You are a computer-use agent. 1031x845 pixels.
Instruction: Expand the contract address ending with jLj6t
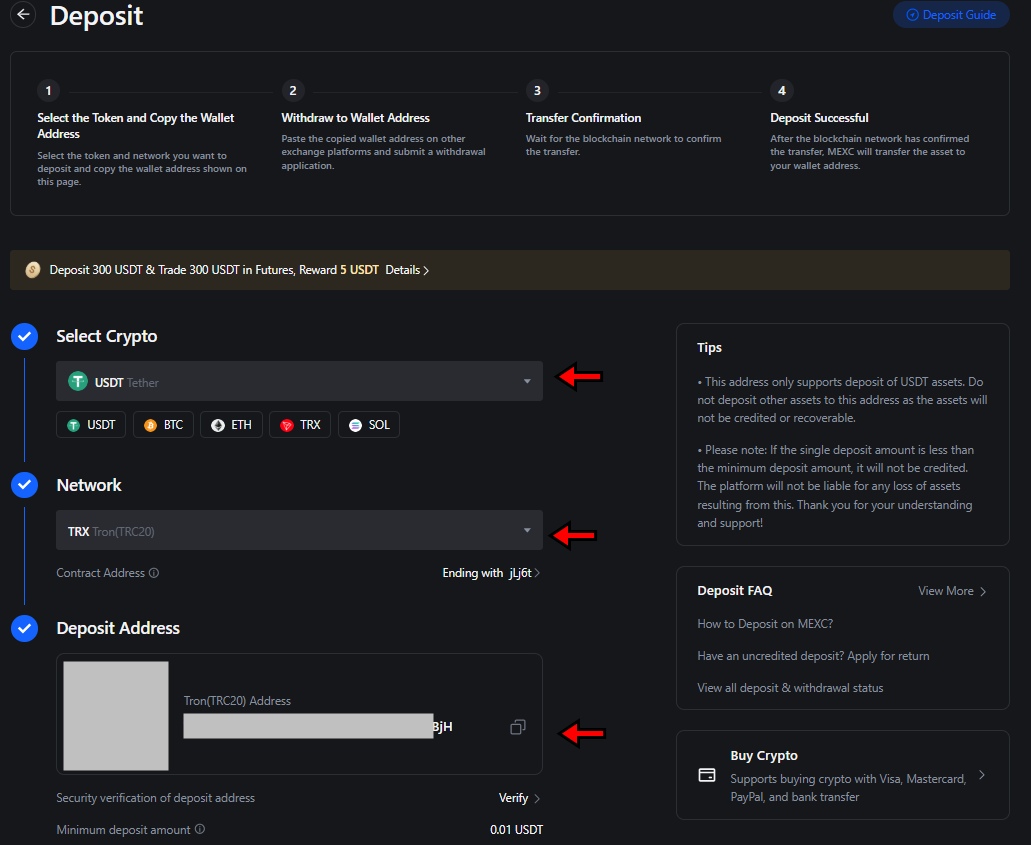[x=491, y=572]
